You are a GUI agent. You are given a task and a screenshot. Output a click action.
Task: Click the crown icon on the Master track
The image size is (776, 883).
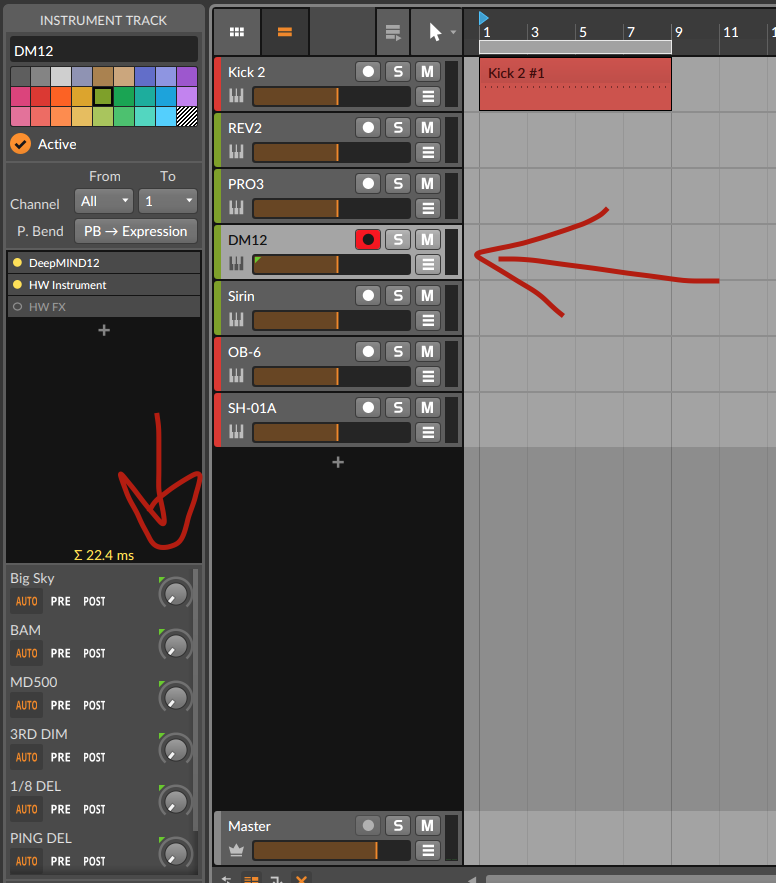tap(237, 850)
